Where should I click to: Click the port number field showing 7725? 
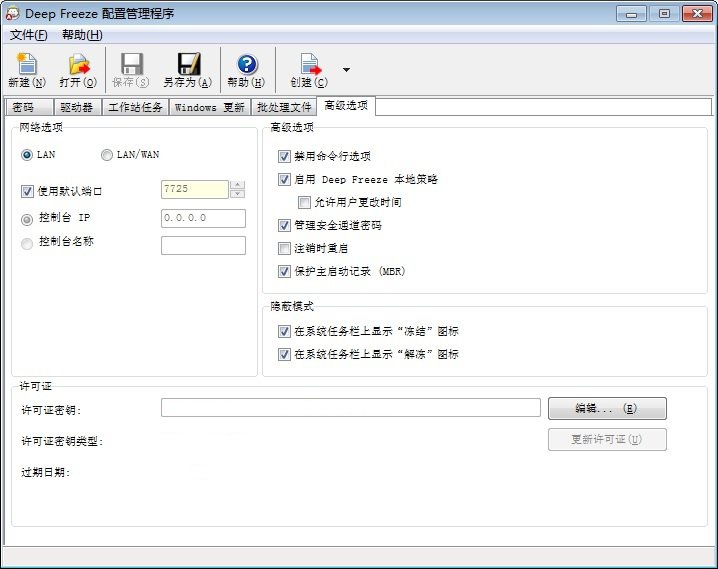[x=195, y=189]
